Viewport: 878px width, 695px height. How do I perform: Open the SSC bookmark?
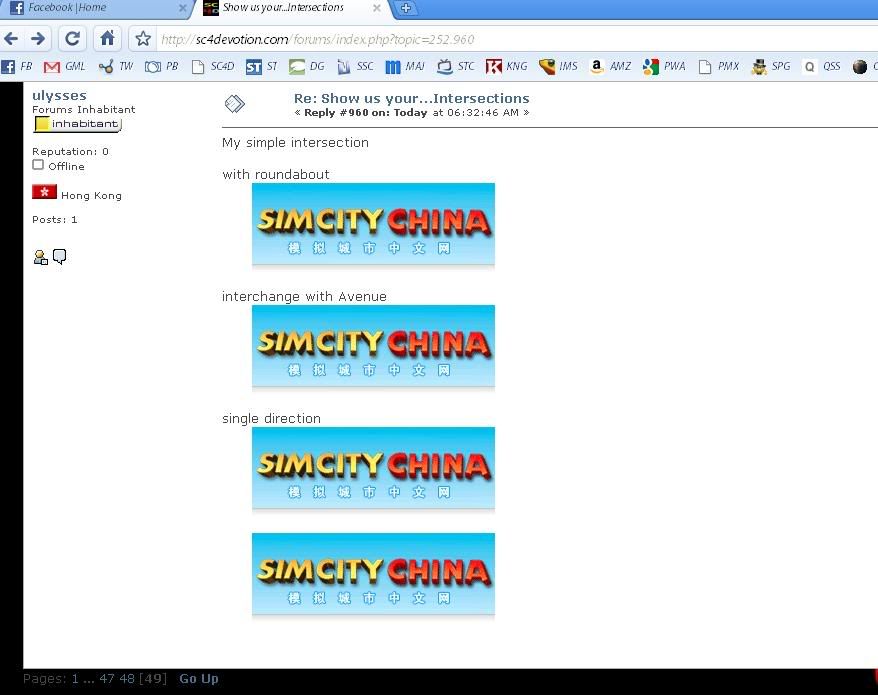355,67
